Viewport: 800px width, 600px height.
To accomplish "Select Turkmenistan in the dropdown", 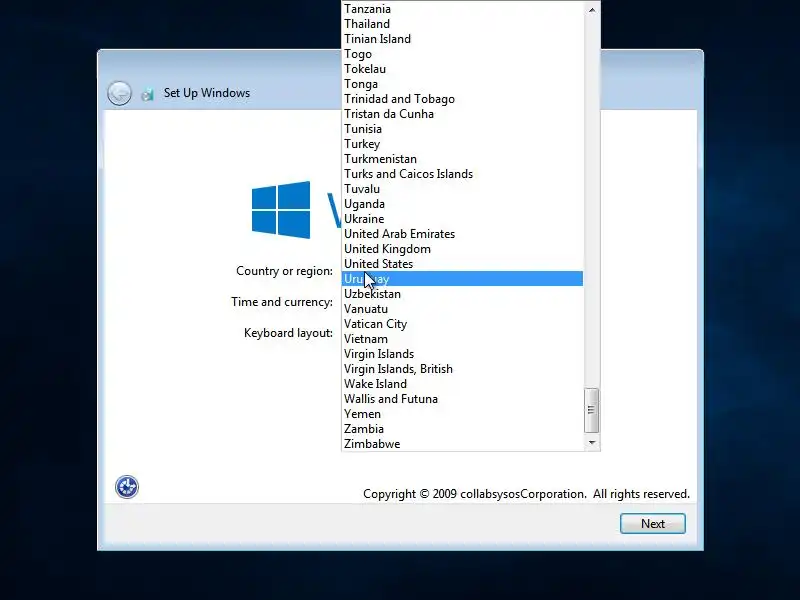I will pyautogui.click(x=462, y=159).
